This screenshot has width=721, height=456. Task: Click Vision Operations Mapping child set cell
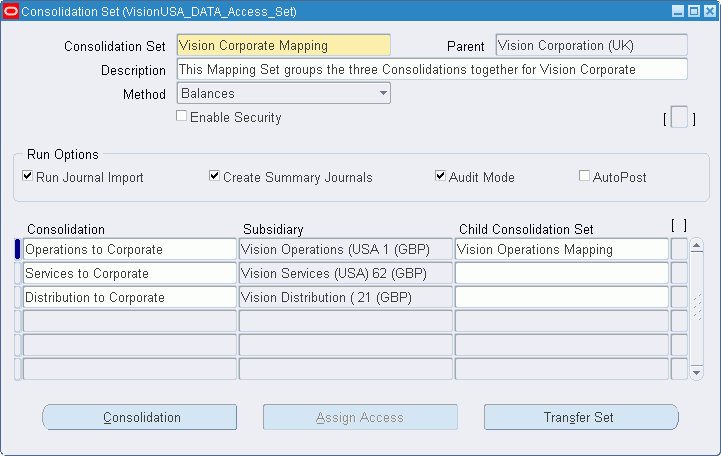click(561, 249)
